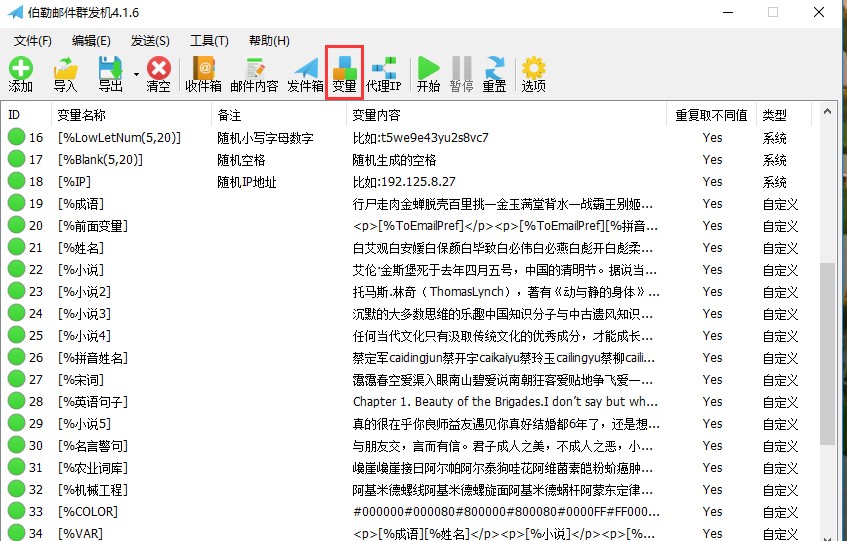Click the #000000#000080 color values content cell

(506, 511)
